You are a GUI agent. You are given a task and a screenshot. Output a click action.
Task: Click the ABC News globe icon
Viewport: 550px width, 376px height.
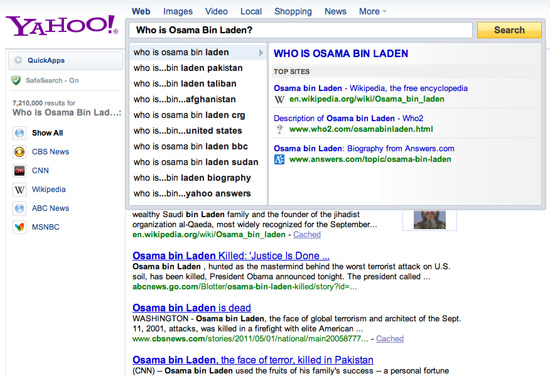click(x=20, y=208)
